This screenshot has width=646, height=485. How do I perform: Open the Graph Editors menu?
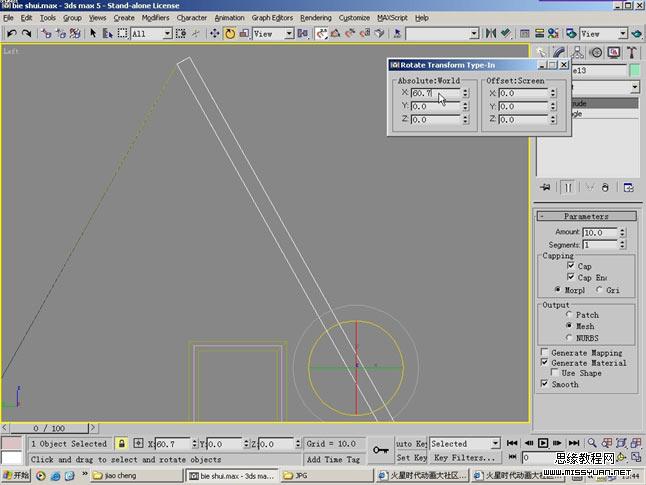[x=272, y=18]
